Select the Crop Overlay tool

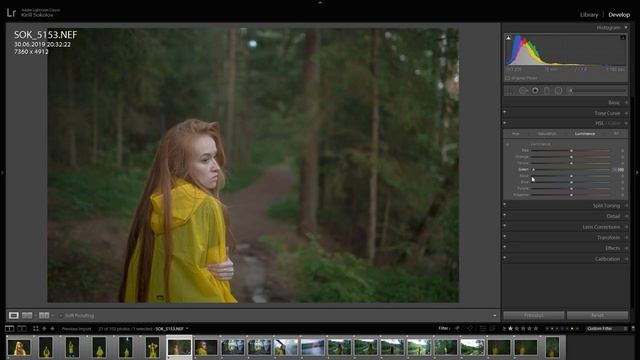(510, 91)
